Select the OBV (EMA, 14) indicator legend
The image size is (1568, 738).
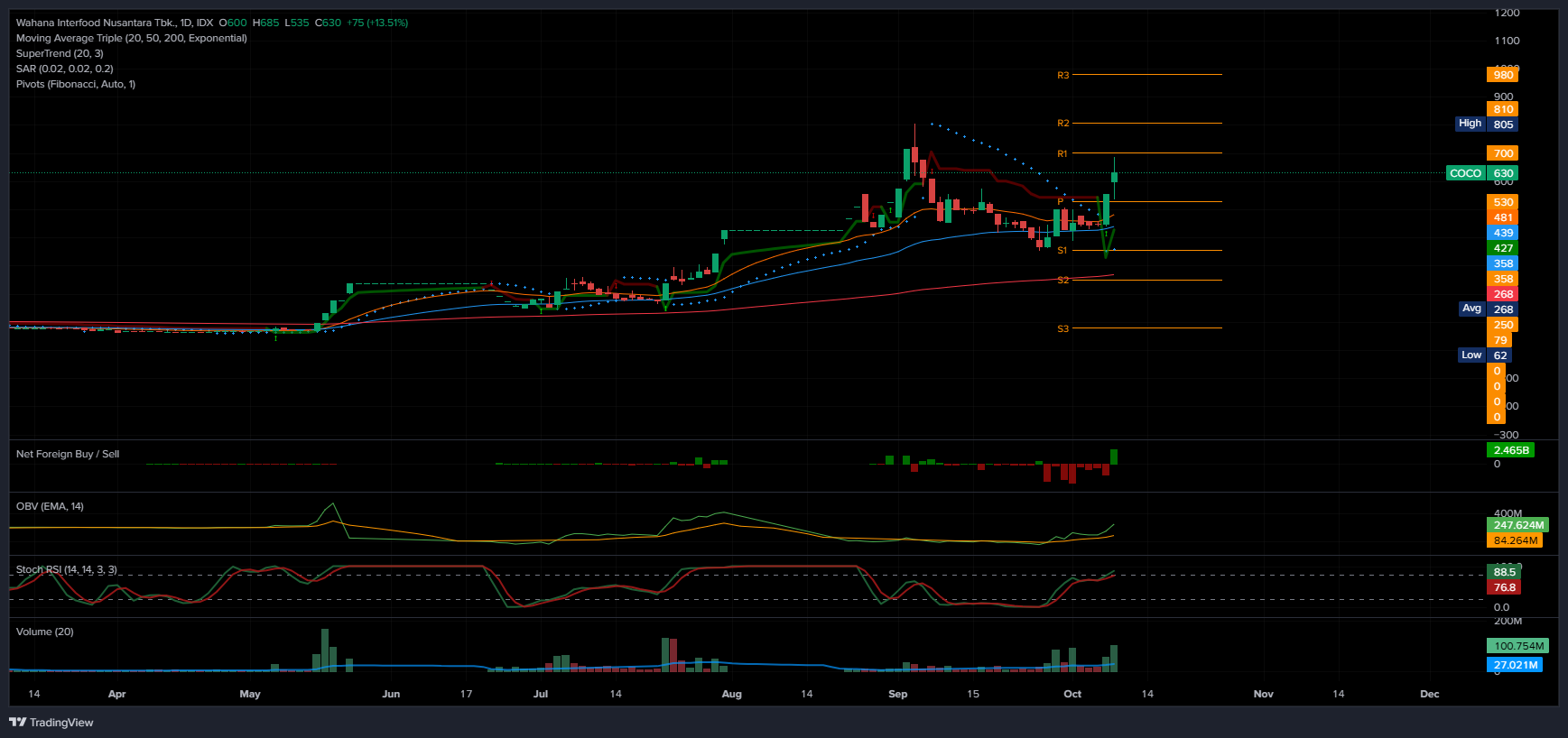pos(50,506)
